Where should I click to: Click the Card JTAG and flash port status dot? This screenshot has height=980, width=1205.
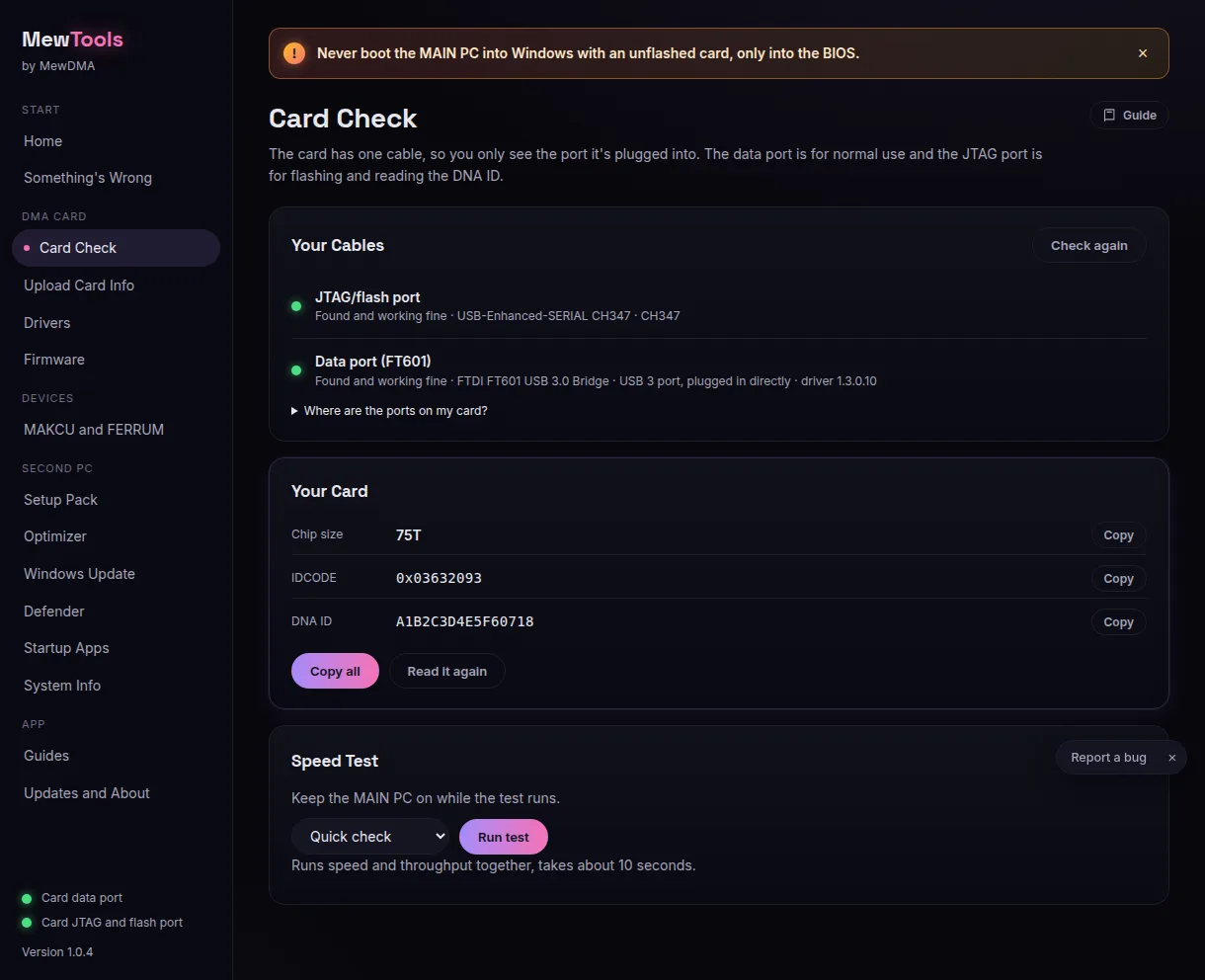27,923
